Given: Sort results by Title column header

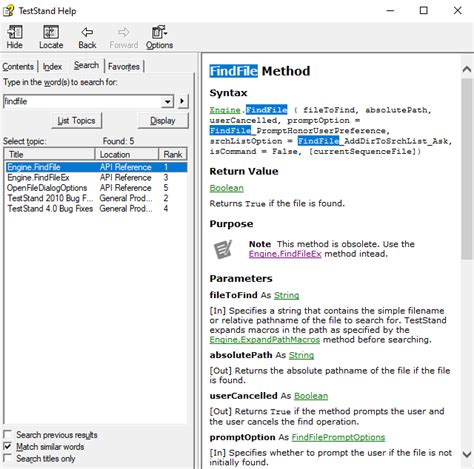Looking at the screenshot, I should coord(50,154).
